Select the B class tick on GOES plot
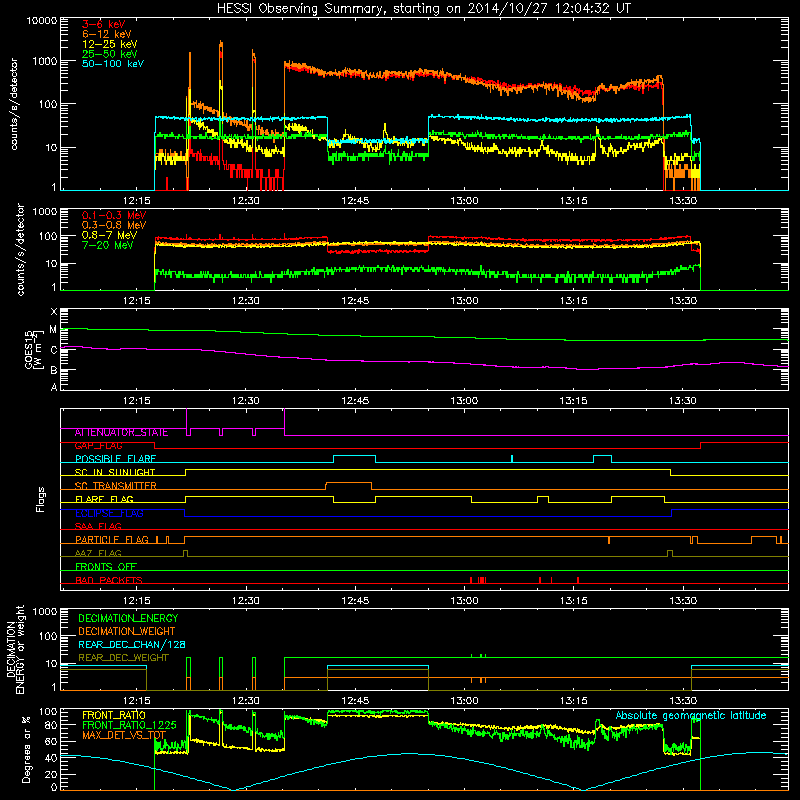800x800 pixels. tap(54, 370)
